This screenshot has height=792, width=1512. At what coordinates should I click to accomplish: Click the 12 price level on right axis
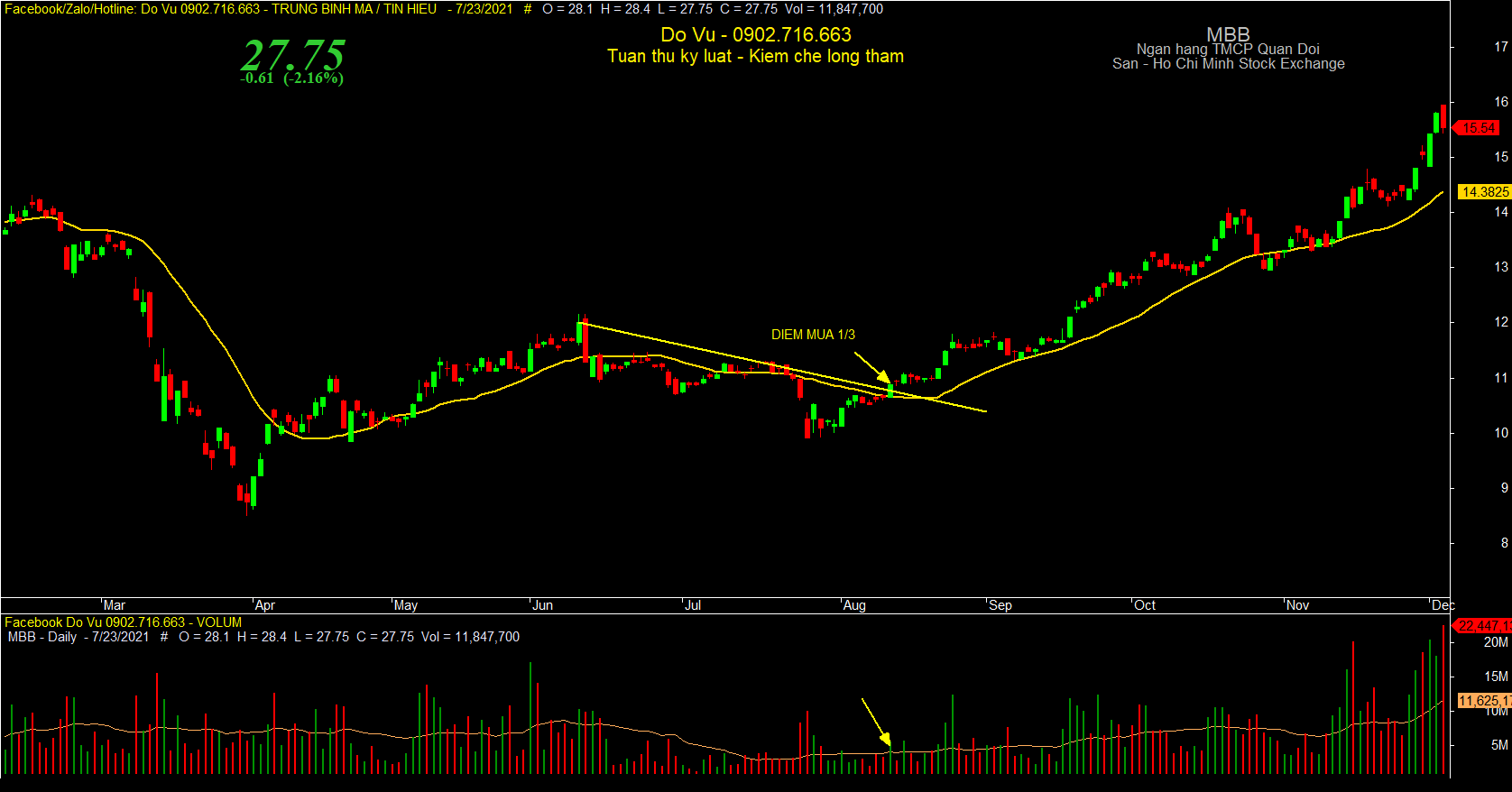(x=1501, y=322)
